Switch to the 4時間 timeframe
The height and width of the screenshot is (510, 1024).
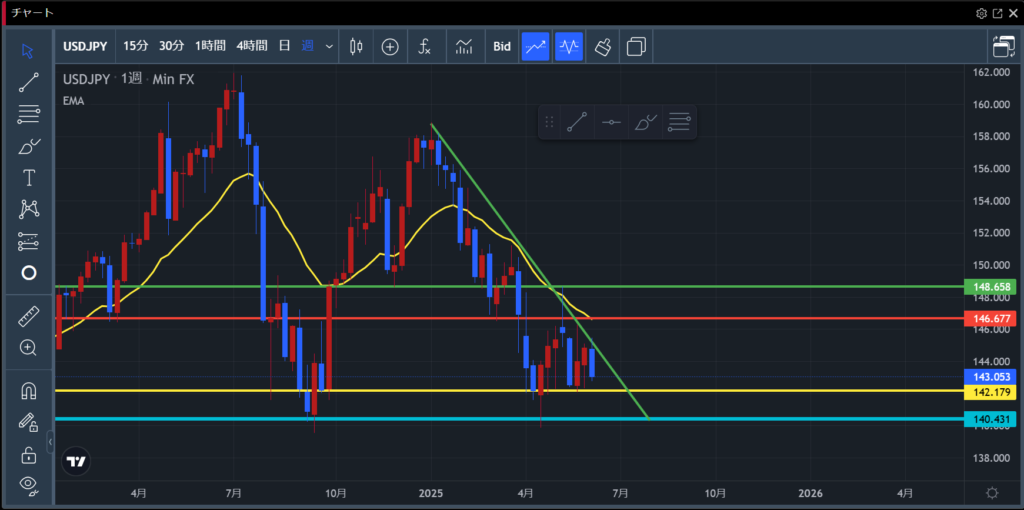click(x=251, y=46)
